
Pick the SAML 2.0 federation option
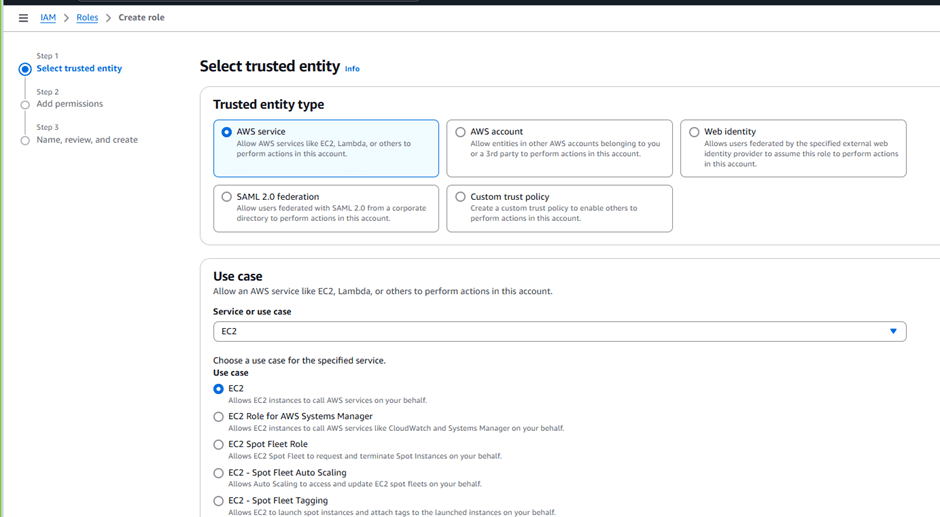tap(227, 197)
